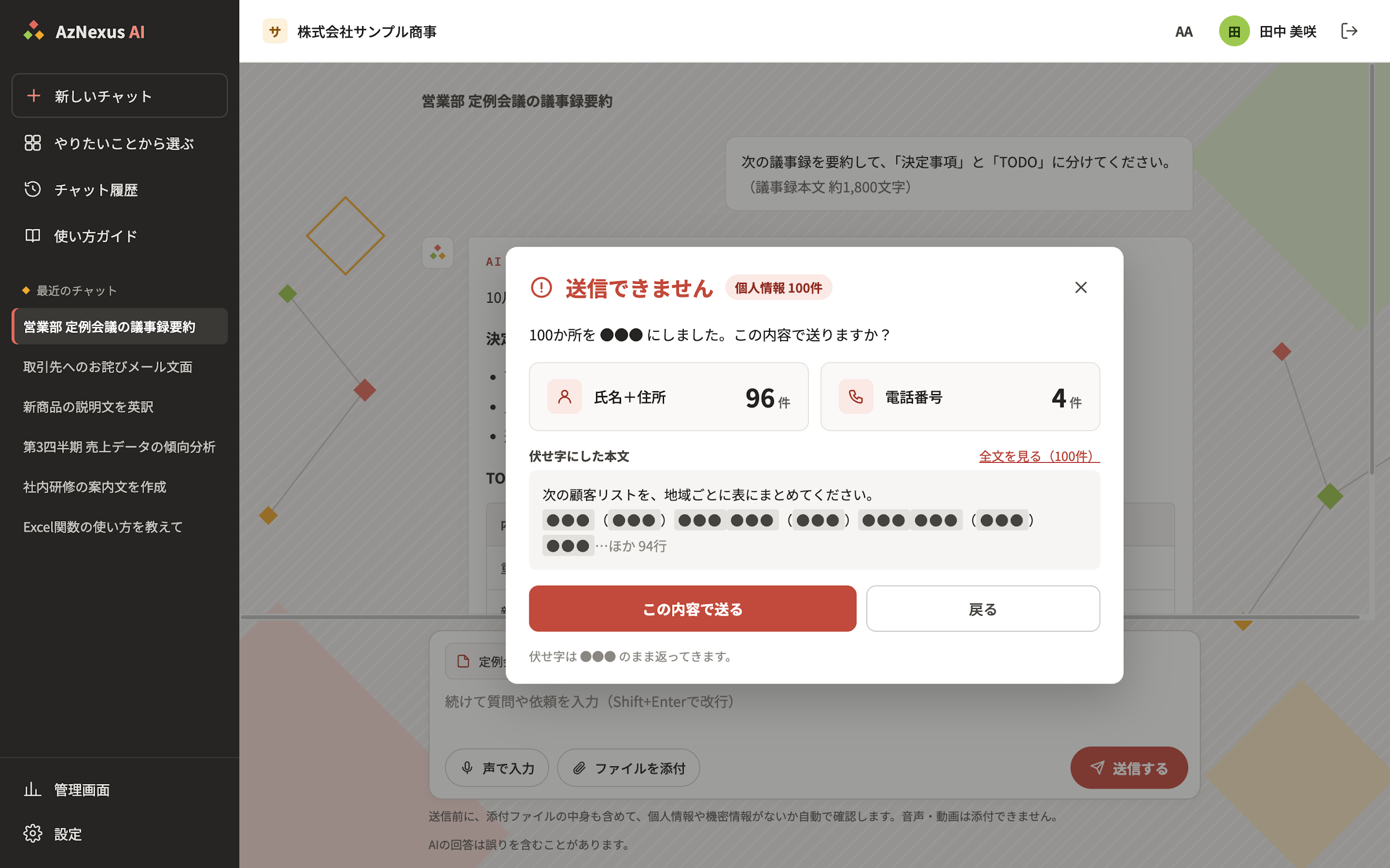Open 管理画面 from sidebar bottom
1390x868 pixels.
pyautogui.click(x=120, y=789)
